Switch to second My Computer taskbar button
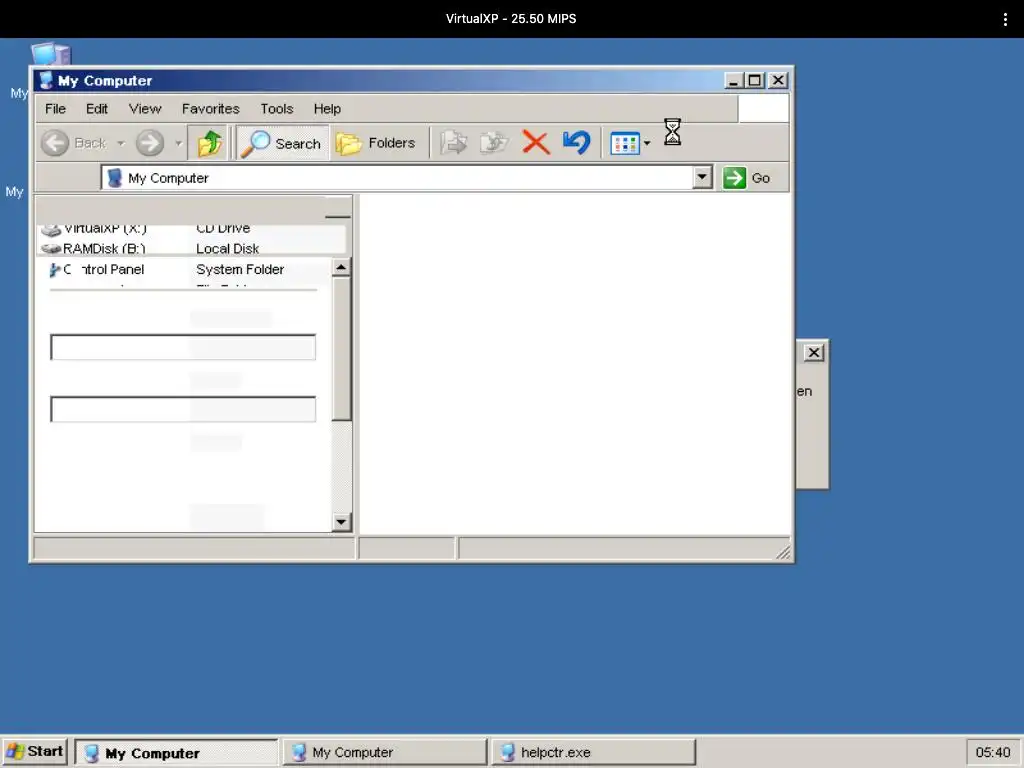The image size is (1024, 768). tap(385, 752)
